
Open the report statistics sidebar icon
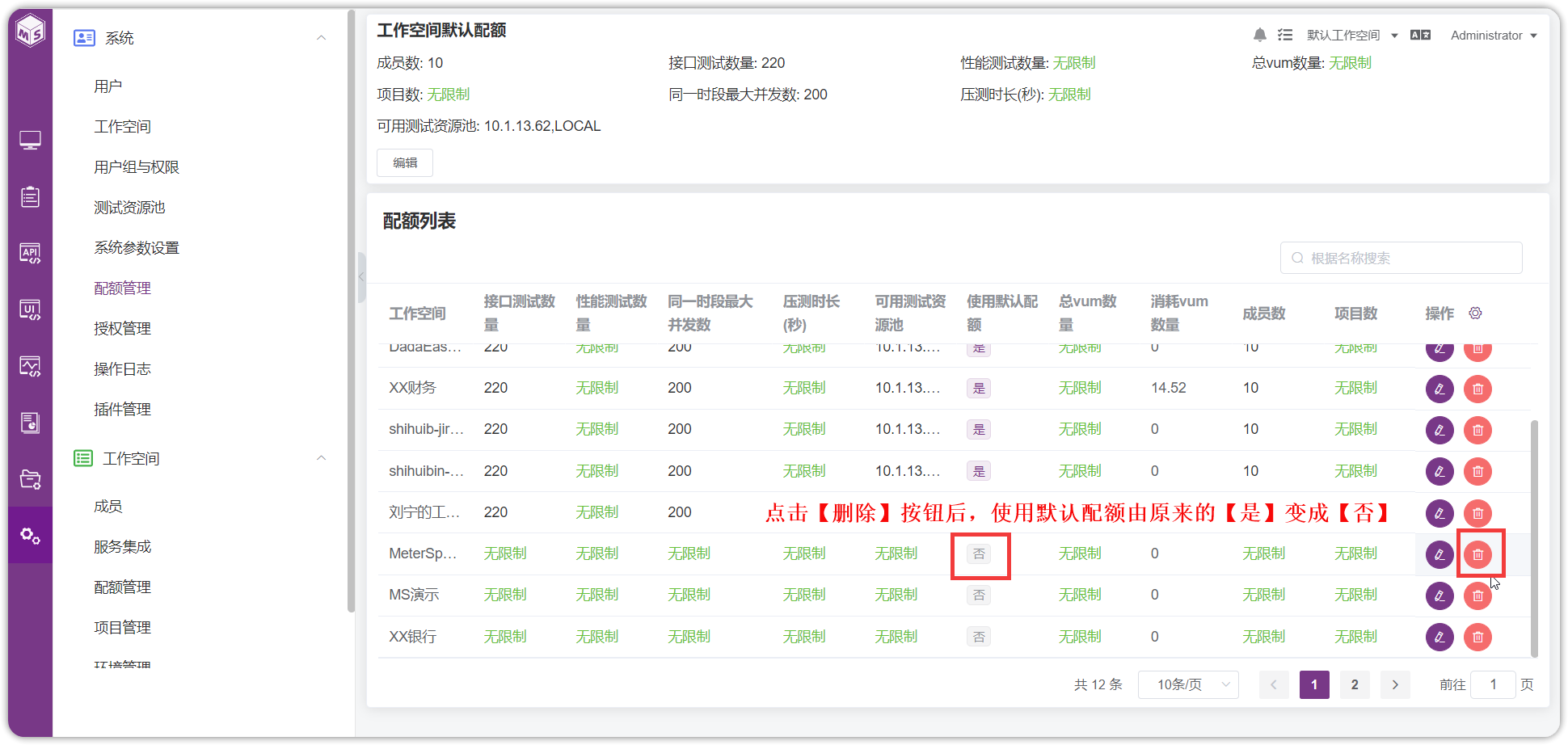click(30, 423)
